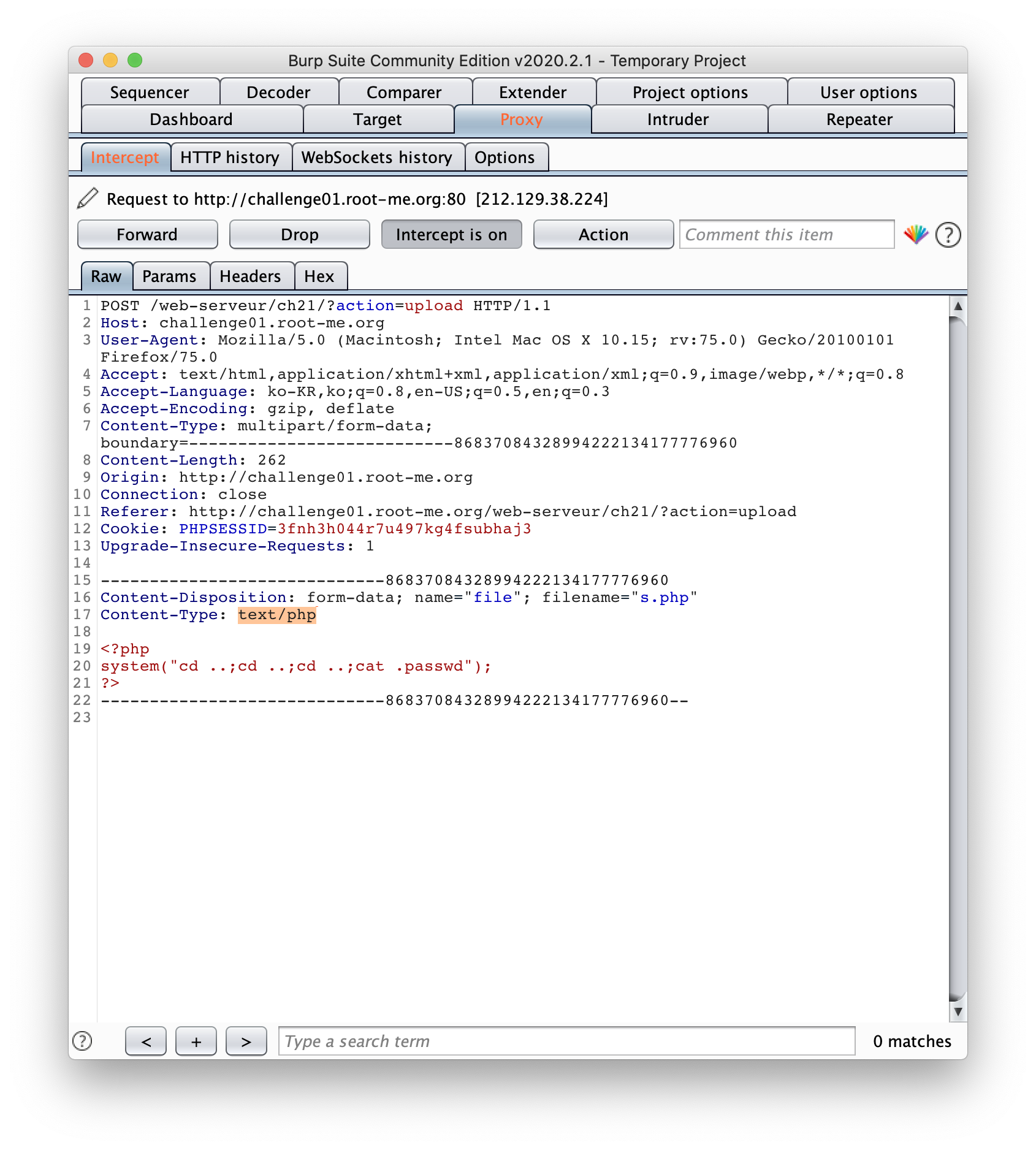
Task: Go to next search match
Action: pyautogui.click(x=246, y=1041)
